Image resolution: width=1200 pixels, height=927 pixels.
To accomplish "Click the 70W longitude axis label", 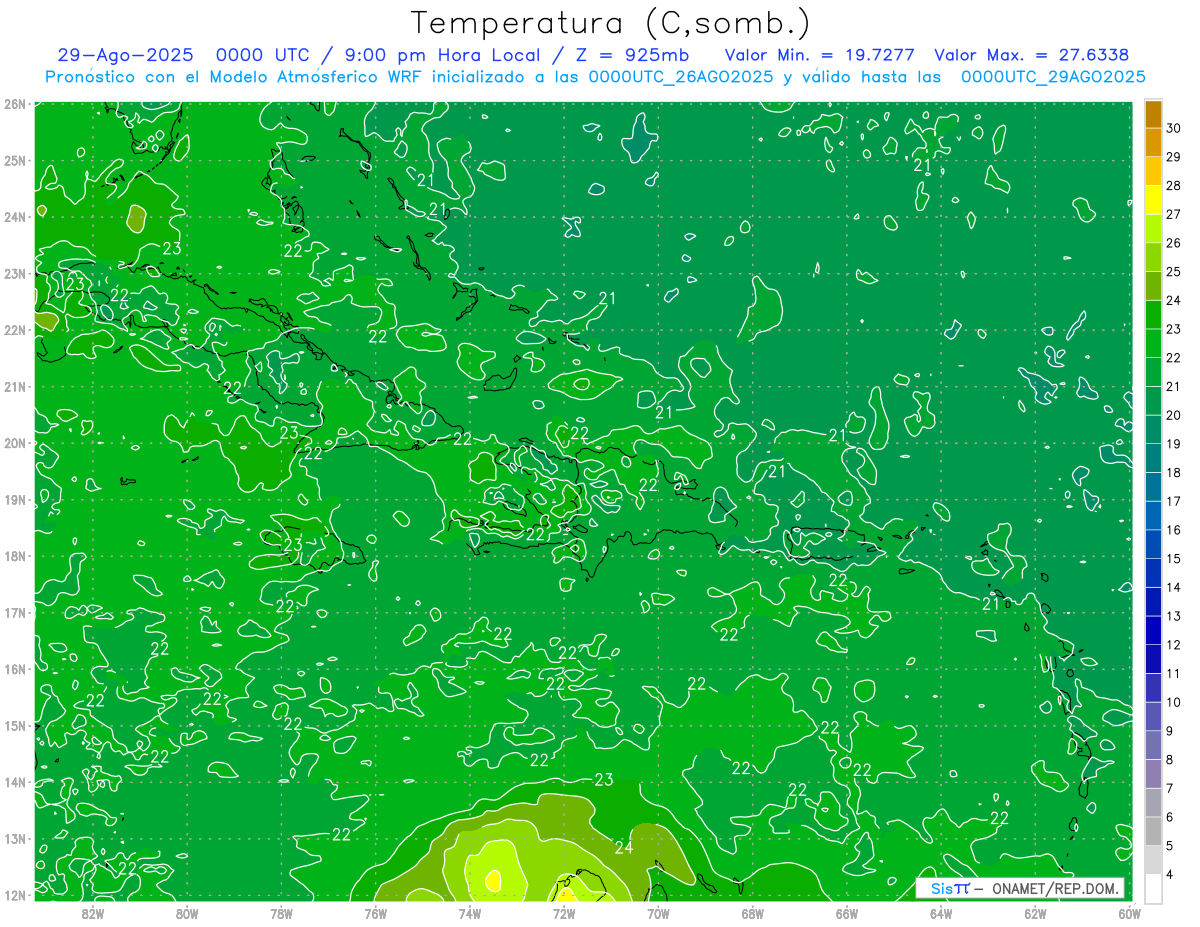I will coord(658,912).
